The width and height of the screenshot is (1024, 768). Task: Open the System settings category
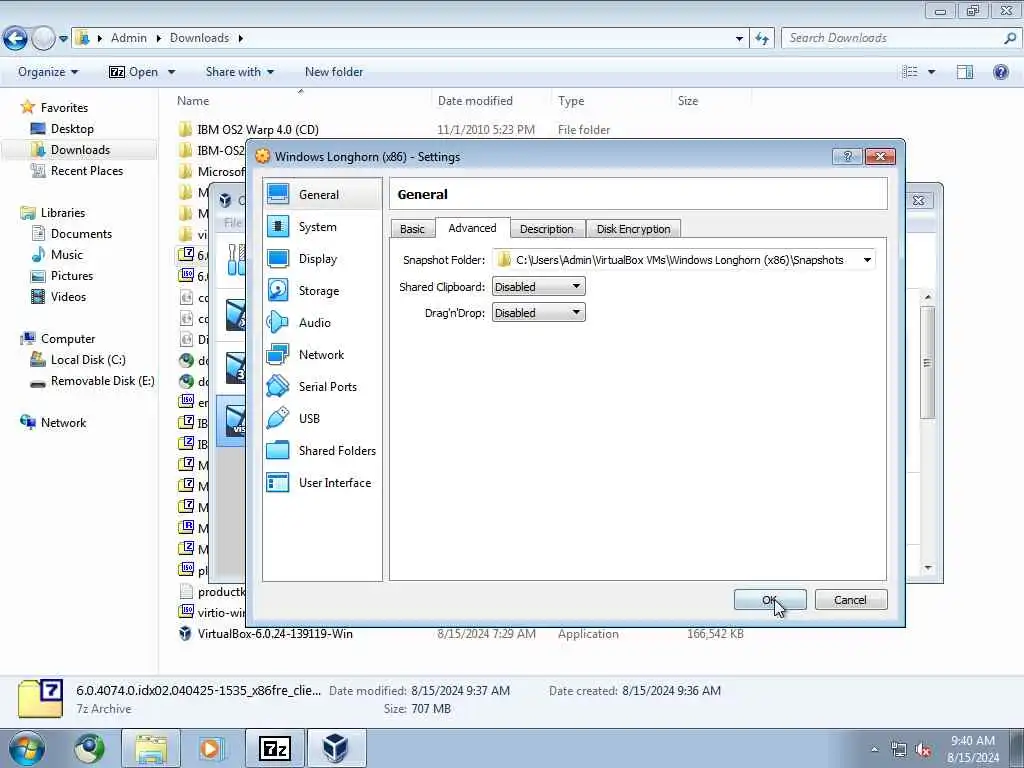322,227
